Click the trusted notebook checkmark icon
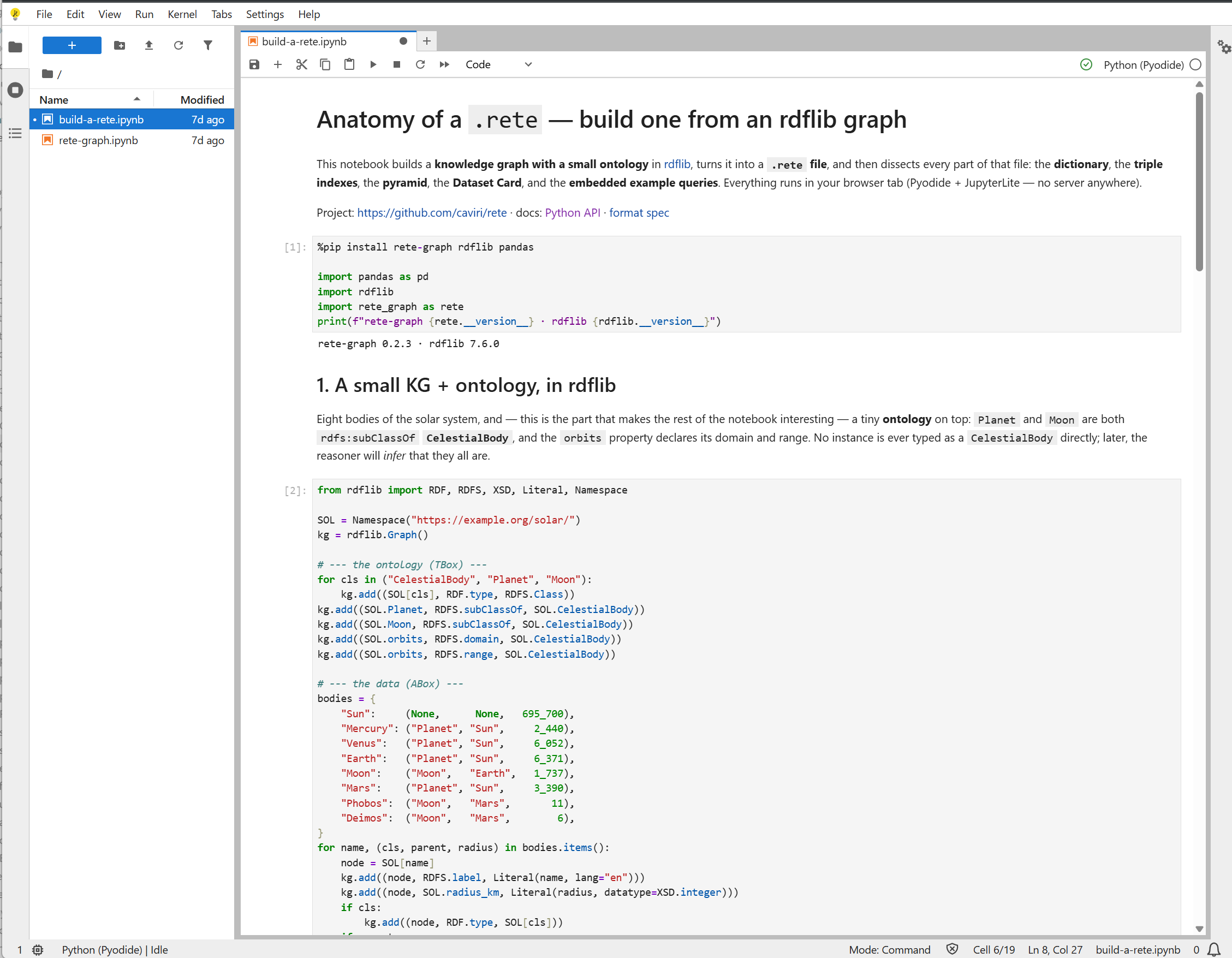This screenshot has height=958, width=1232. point(1086,64)
